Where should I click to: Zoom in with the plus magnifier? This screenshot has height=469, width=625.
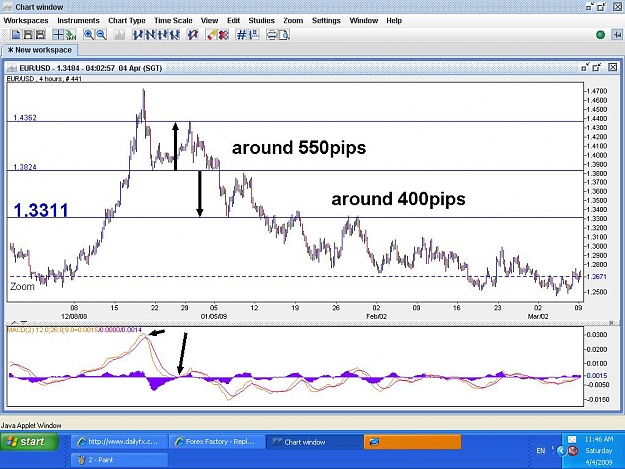tap(88, 35)
